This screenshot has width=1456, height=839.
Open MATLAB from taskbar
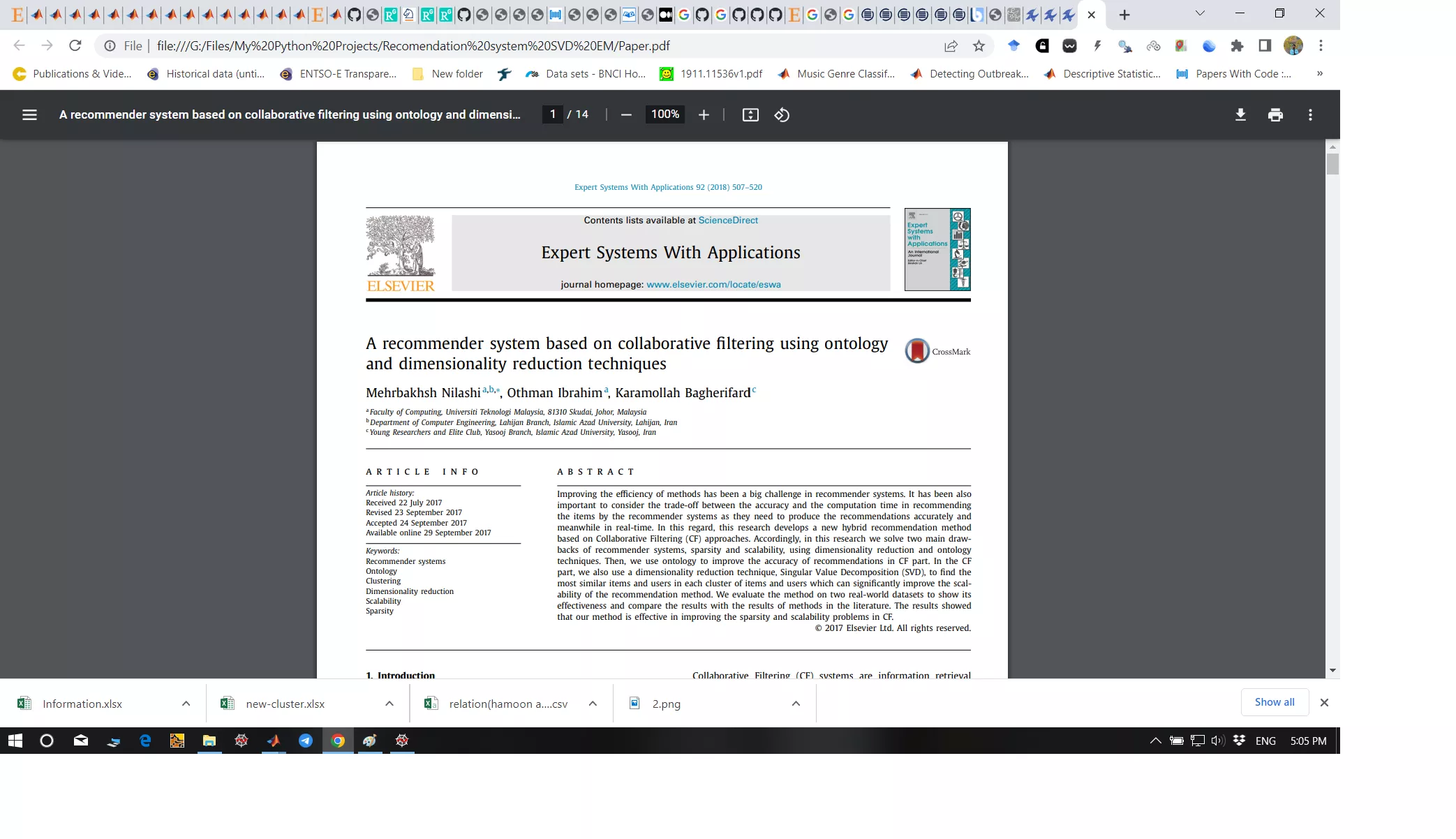[x=274, y=741]
